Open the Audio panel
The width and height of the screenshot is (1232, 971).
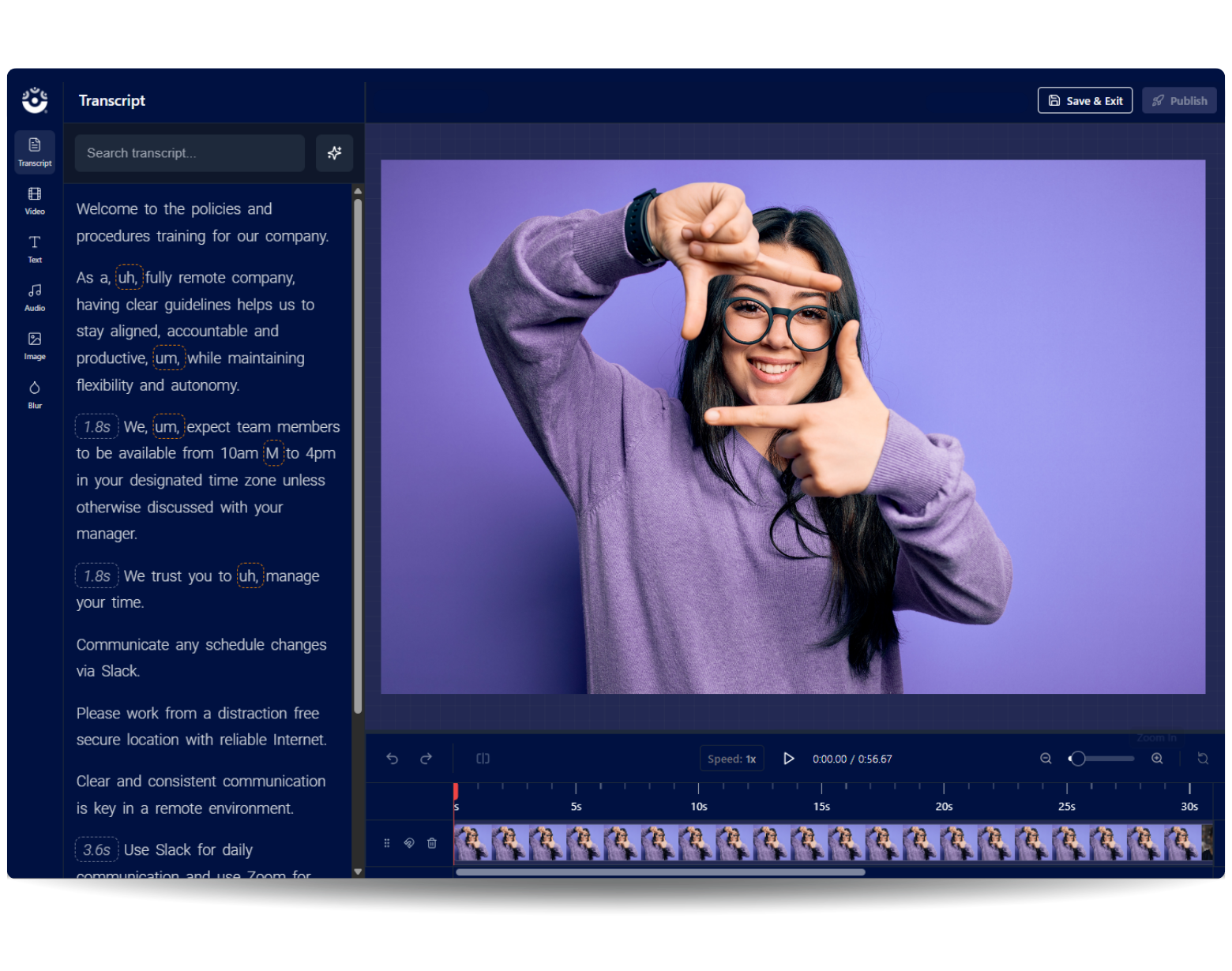click(x=35, y=297)
